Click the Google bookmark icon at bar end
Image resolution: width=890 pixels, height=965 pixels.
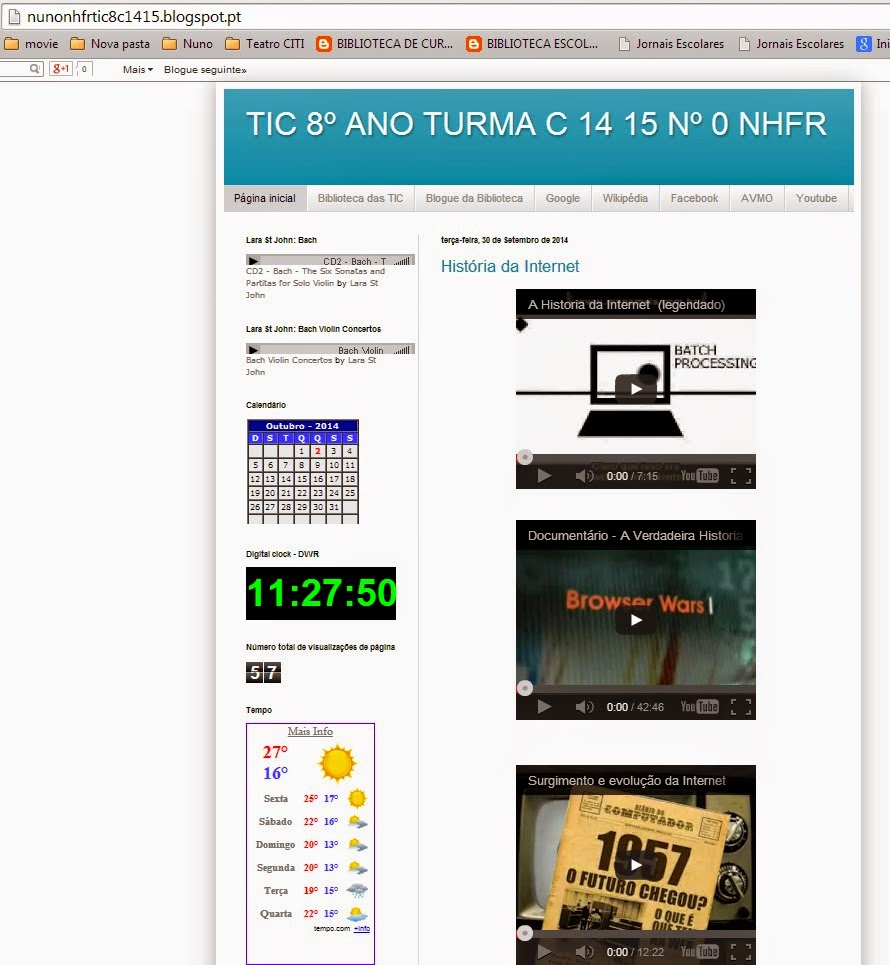coord(864,44)
